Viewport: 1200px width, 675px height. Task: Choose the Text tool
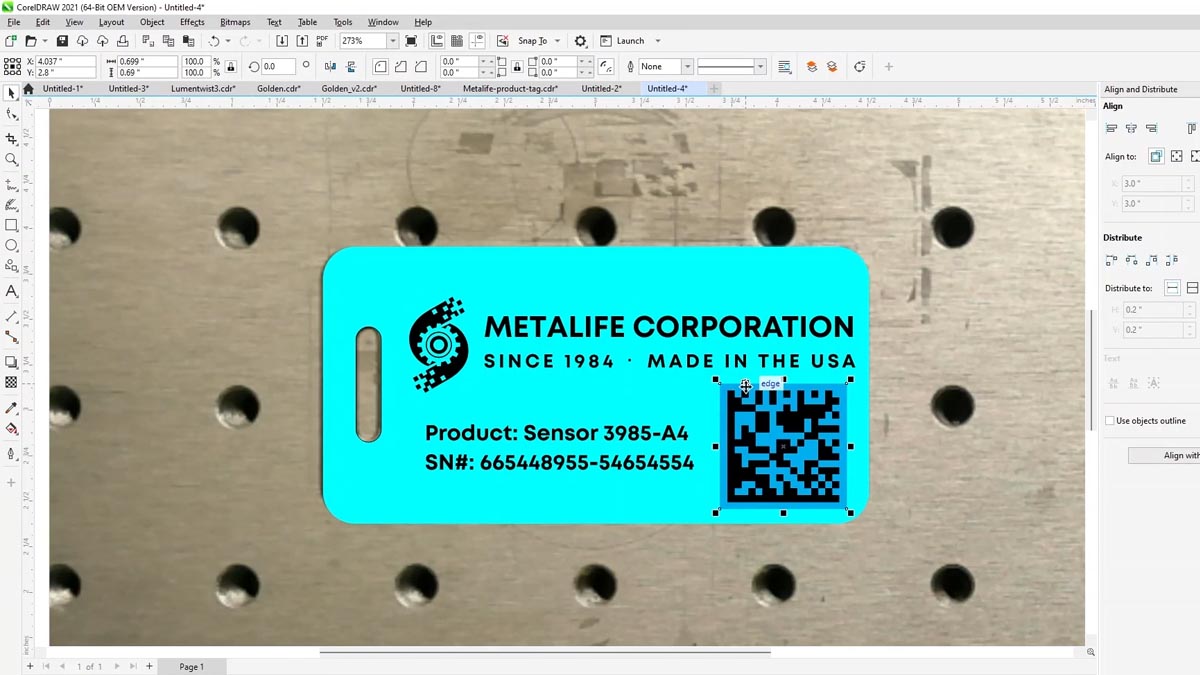pos(11,292)
